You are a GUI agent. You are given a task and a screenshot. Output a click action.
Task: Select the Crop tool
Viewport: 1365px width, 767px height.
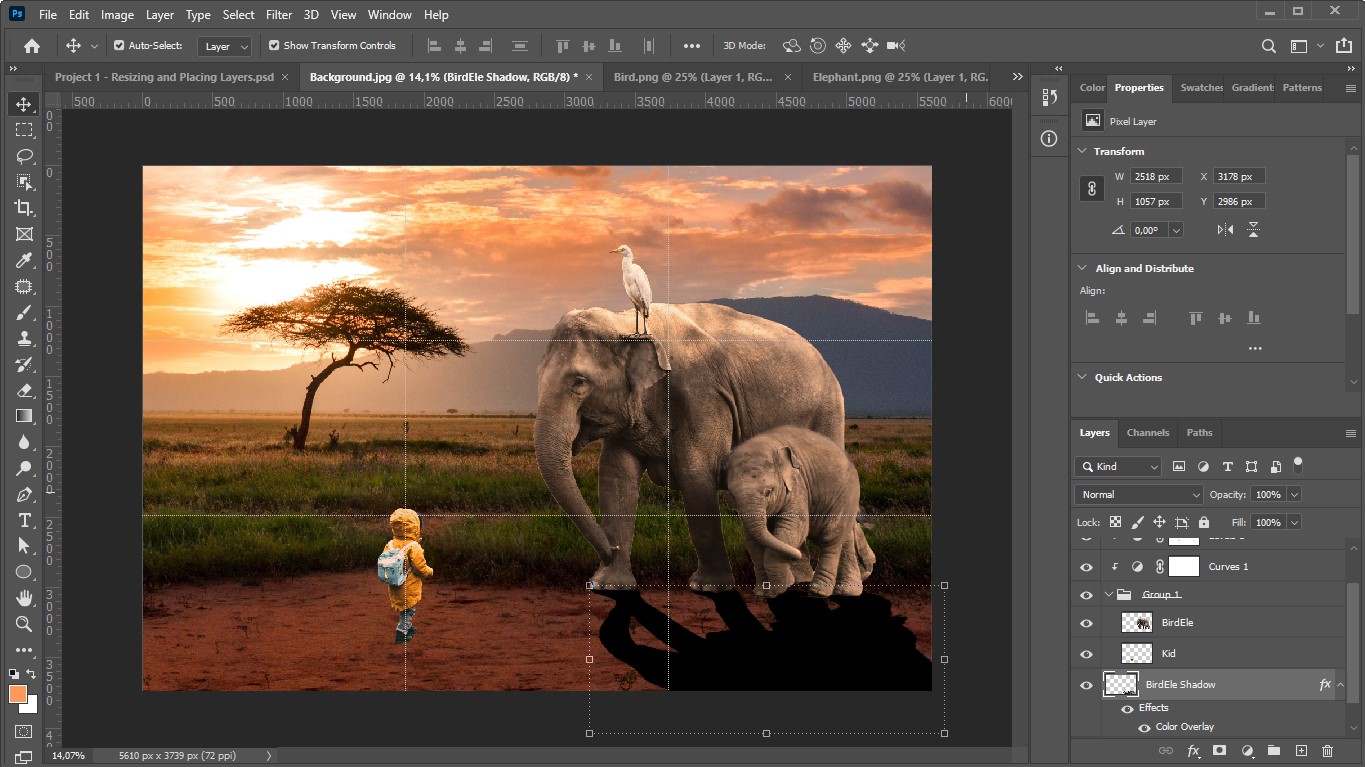24,208
